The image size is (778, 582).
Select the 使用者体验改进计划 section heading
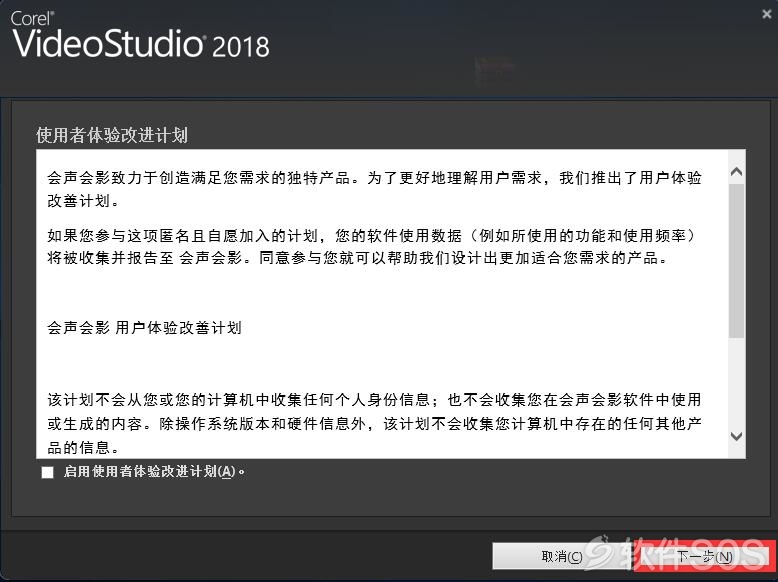[x=112, y=135]
